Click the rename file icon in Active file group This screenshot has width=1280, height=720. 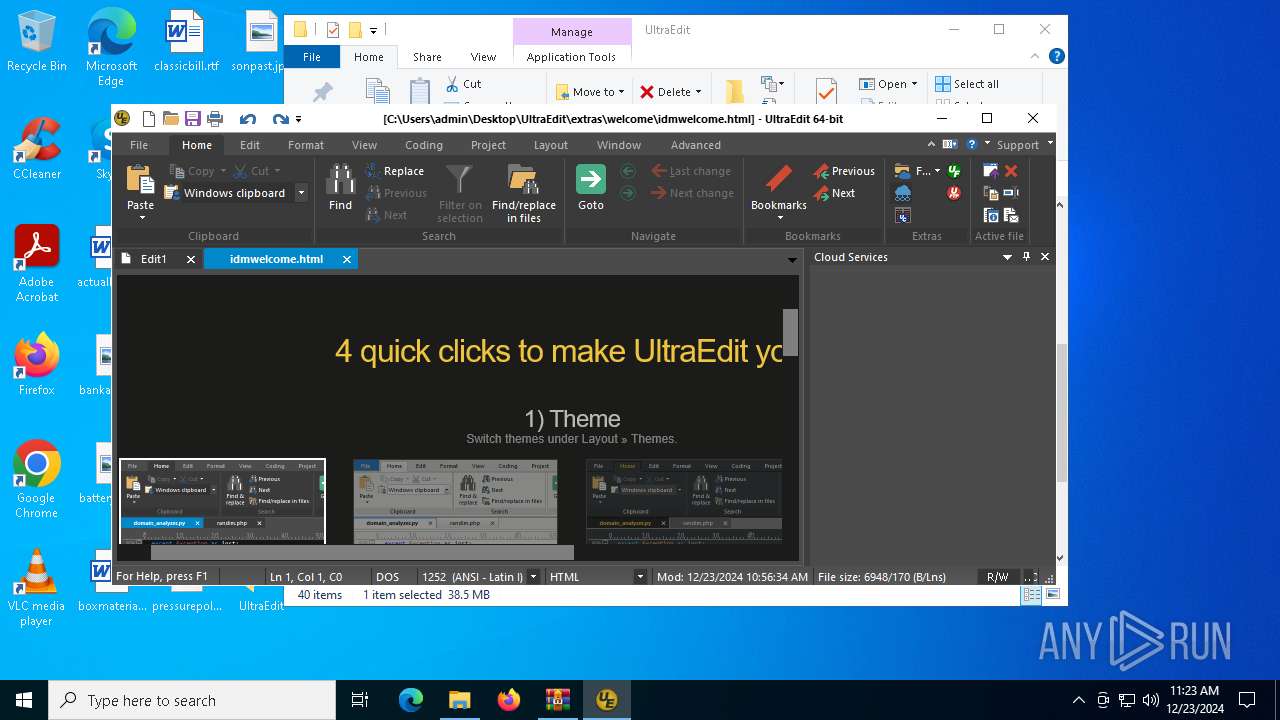(x=1011, y=193)
